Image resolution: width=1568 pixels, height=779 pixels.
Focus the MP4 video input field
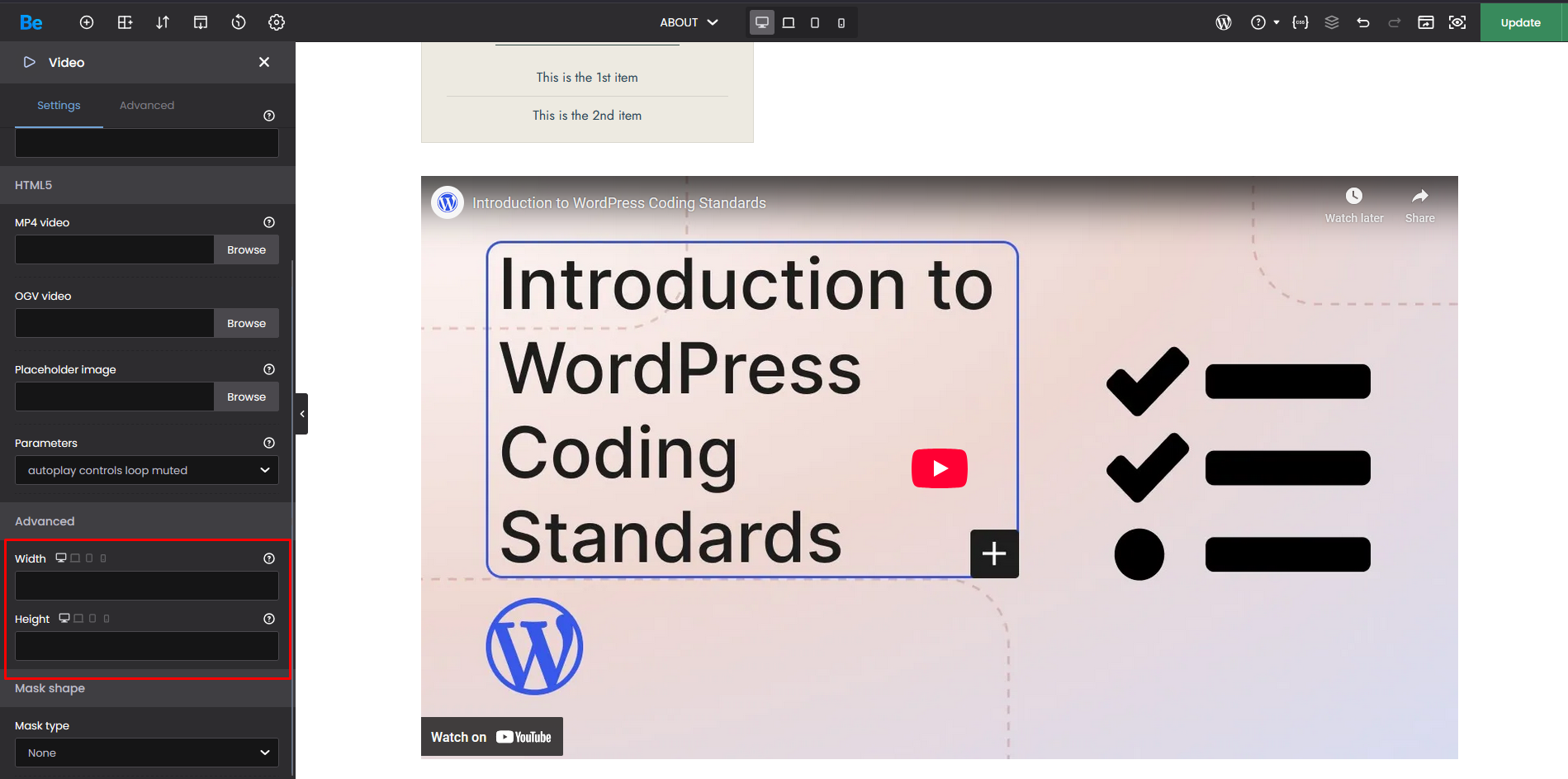(115, 249)
